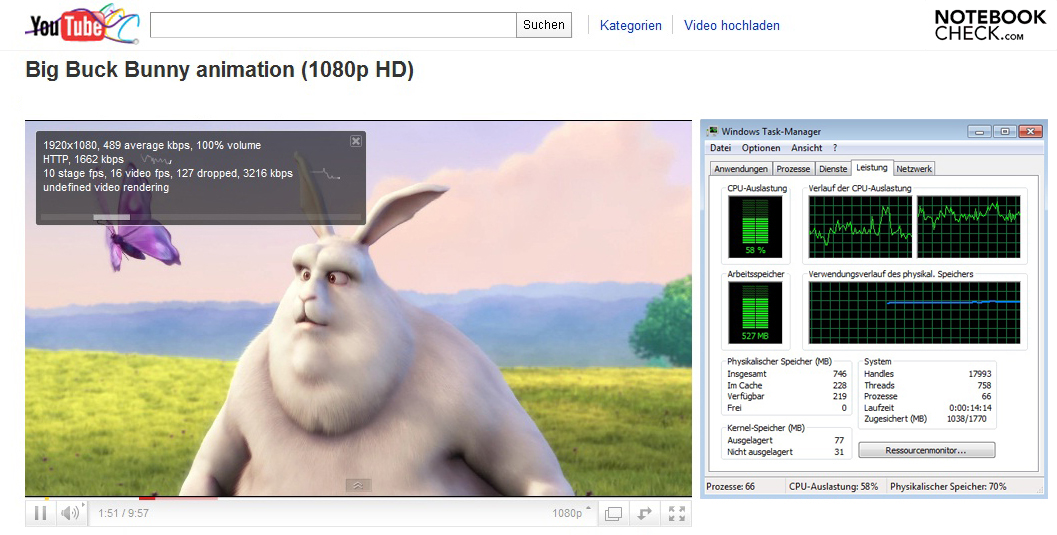This screenshot has height=535, width=1057.
Task: Minimize the Windows Task-Manager window
Action: click(979, 131)
